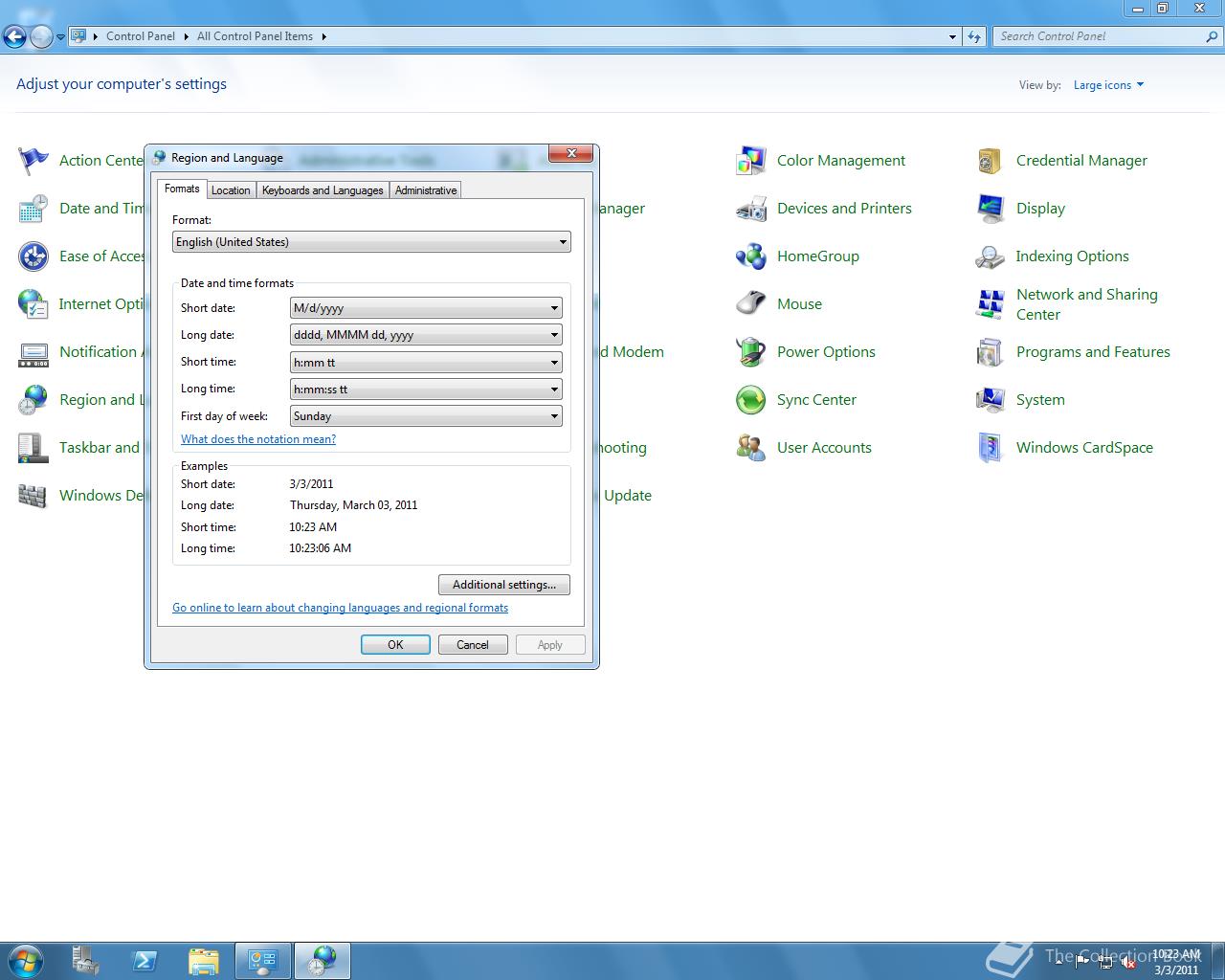The image size is (1225, 980).
Task: Open the System icon
Action: [x=991, y=400]
